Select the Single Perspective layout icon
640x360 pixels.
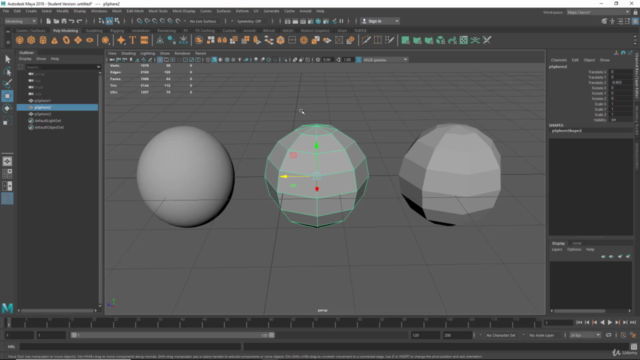coord(7,162)
